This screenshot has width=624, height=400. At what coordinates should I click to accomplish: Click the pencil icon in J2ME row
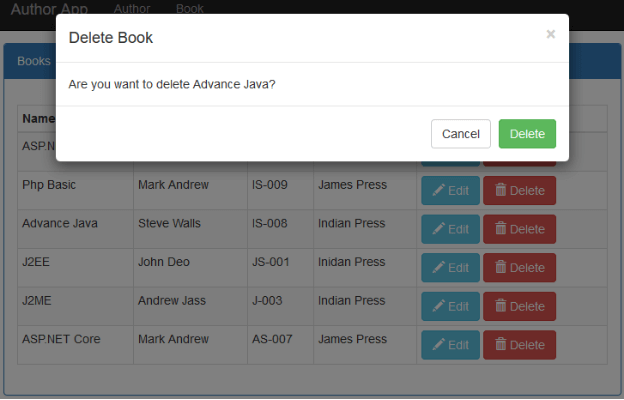tap(438, 306)
